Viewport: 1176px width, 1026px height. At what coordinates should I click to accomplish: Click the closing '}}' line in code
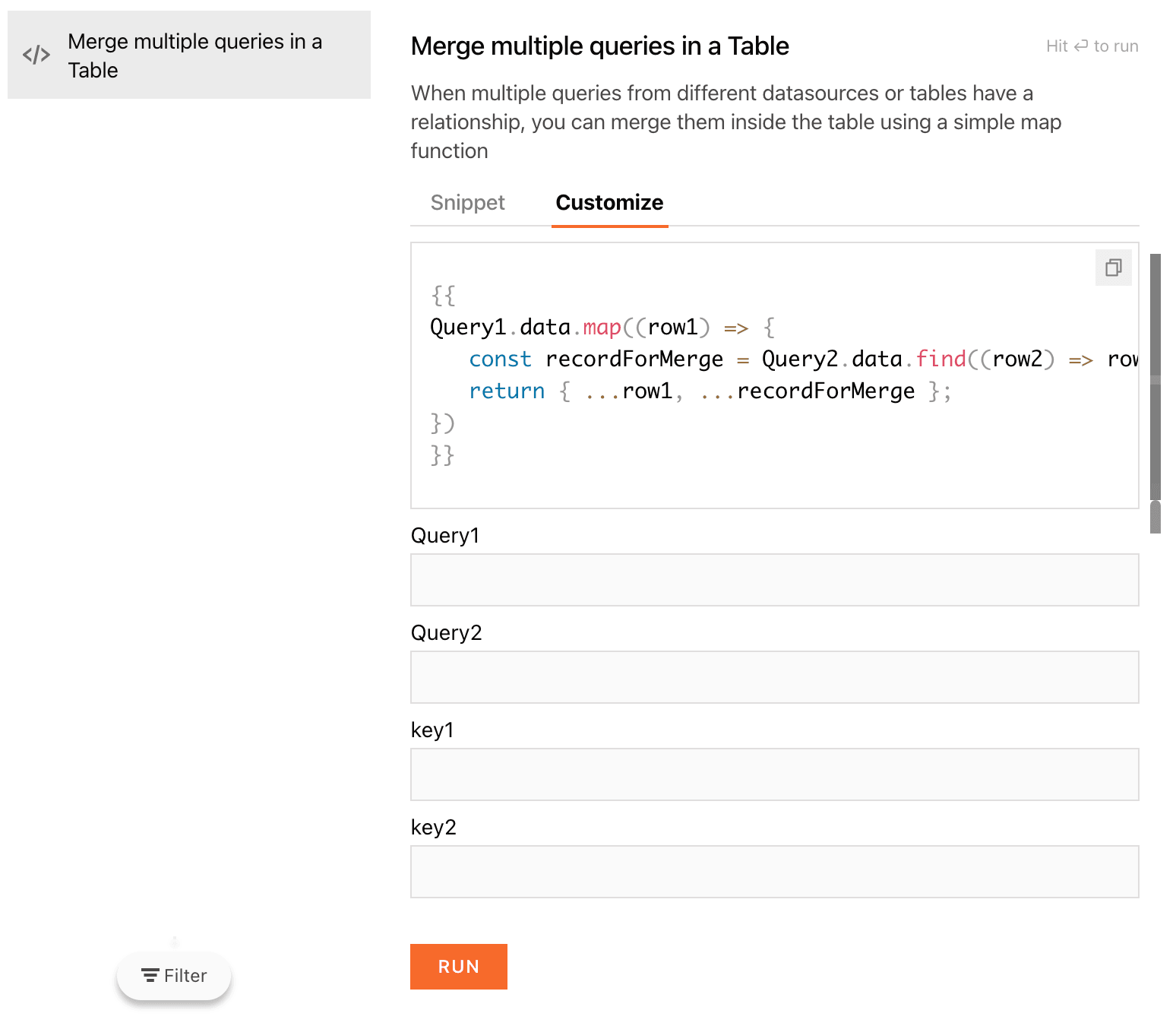click(442, 455)
